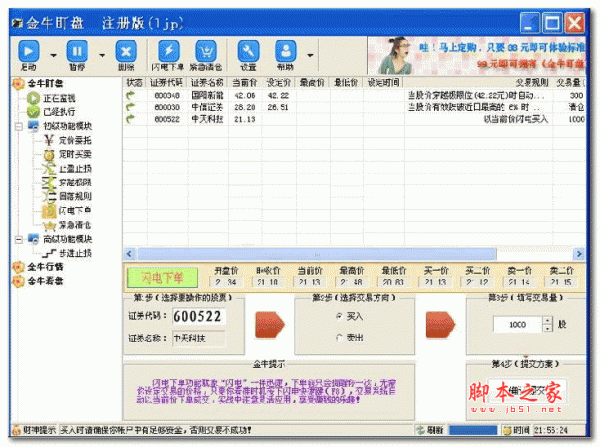This screenshot has width=600, height=447.
Task: Select 闪电下单 tree icon item
Action: (x=49, y=210)
